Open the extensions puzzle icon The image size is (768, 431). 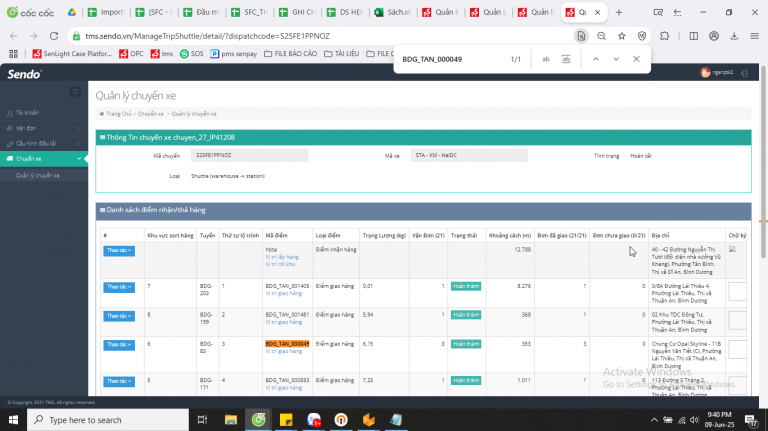665,36
